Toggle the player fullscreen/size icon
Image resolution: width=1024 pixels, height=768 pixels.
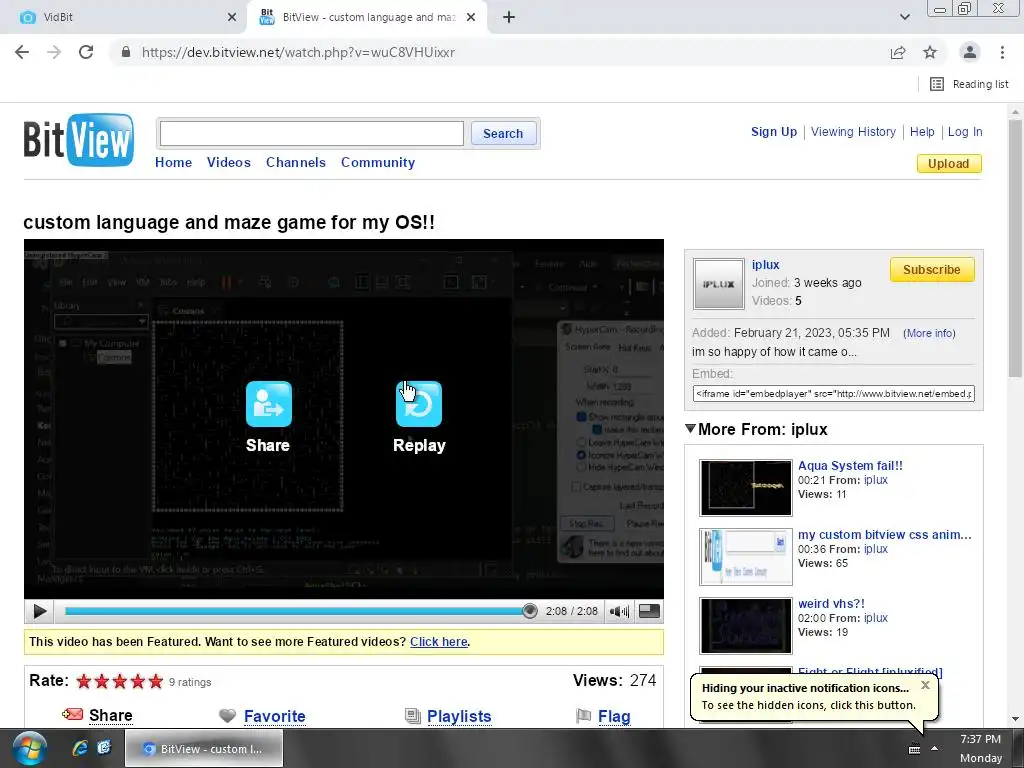tap(649, 611)
